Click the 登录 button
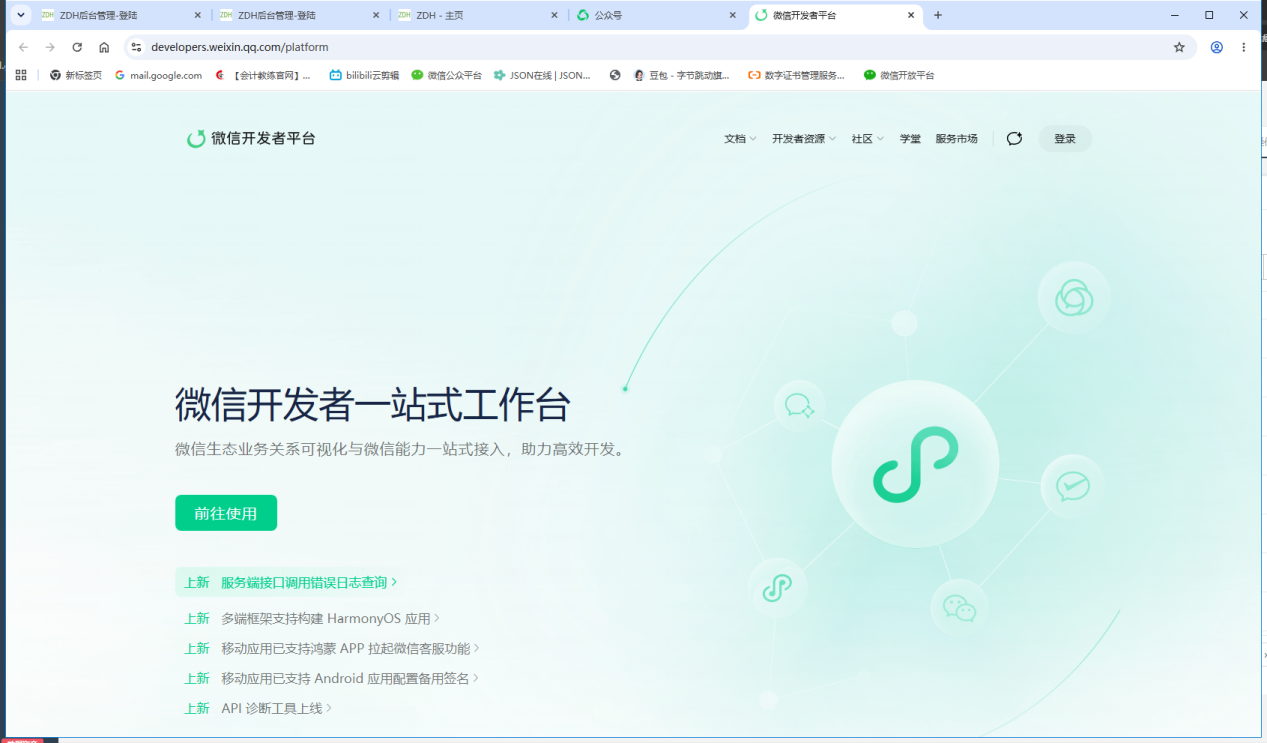Viewport: 1267px width, 743px height. 1065,139
